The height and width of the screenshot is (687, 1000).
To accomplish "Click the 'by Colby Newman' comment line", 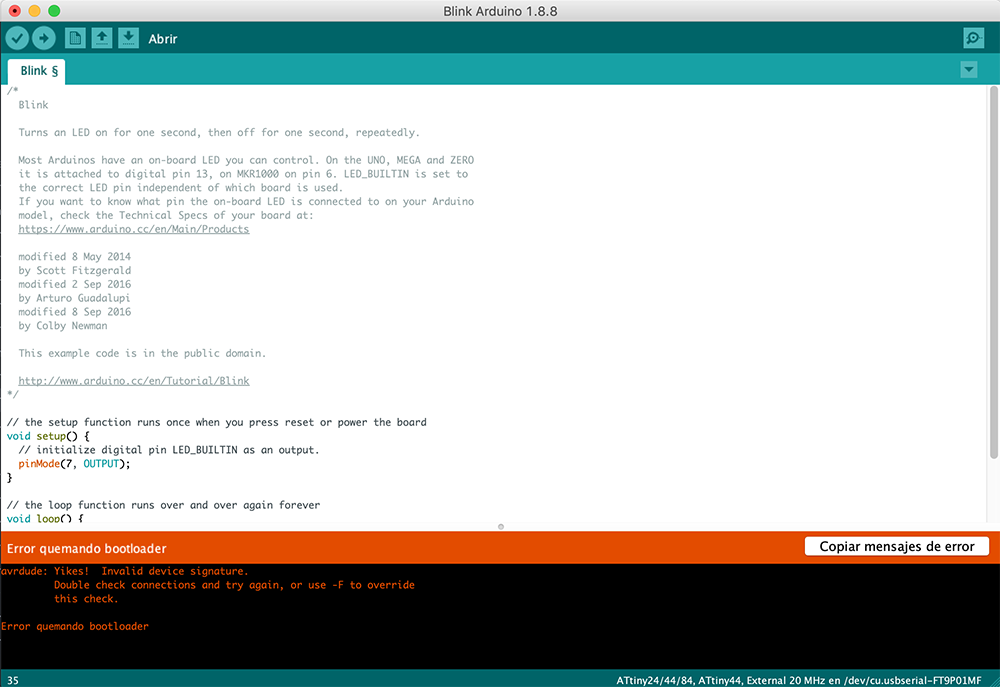I will click(62, 326).
